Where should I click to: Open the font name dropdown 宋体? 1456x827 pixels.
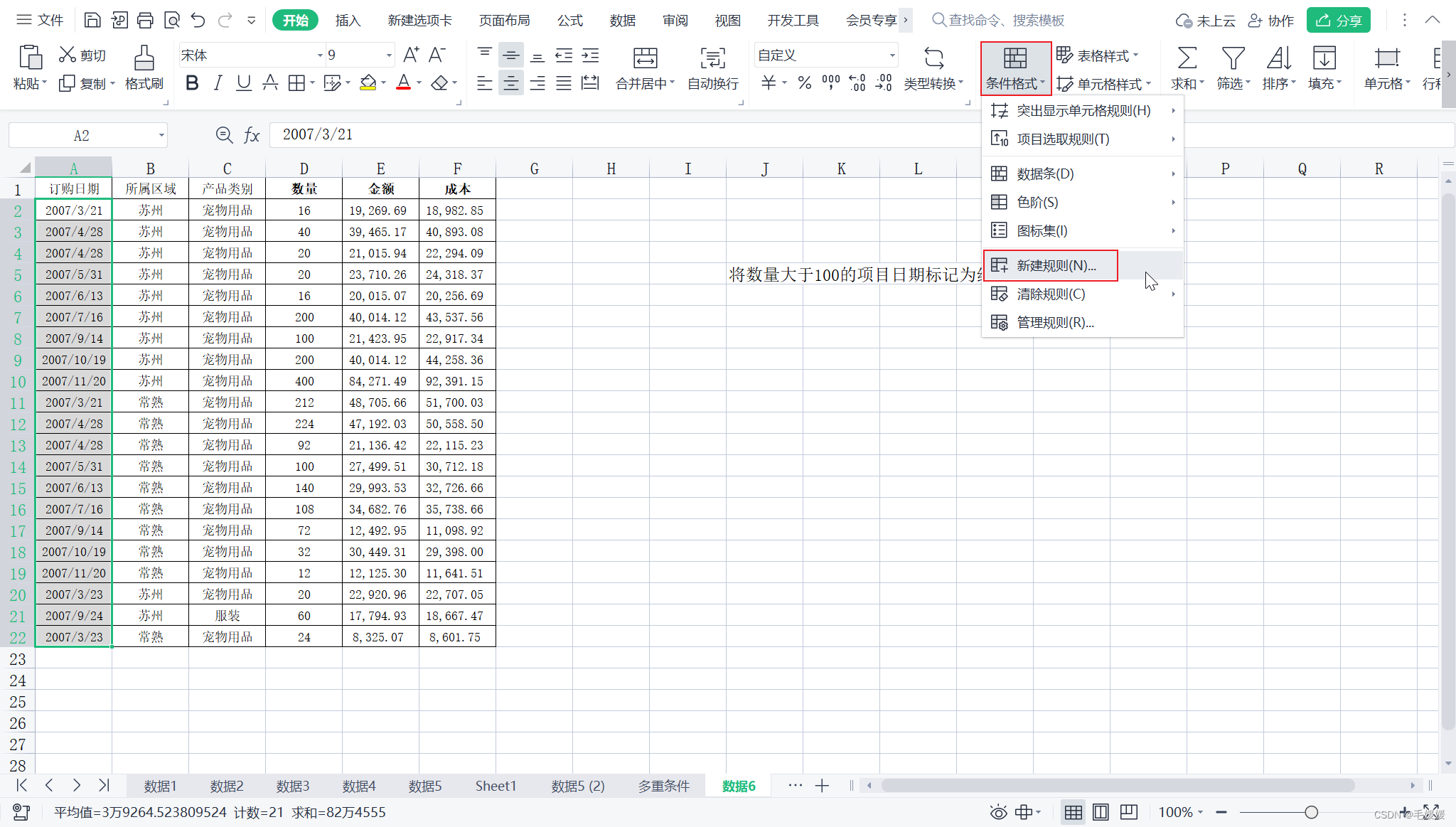pyautogui.click(x=319, y=55)
